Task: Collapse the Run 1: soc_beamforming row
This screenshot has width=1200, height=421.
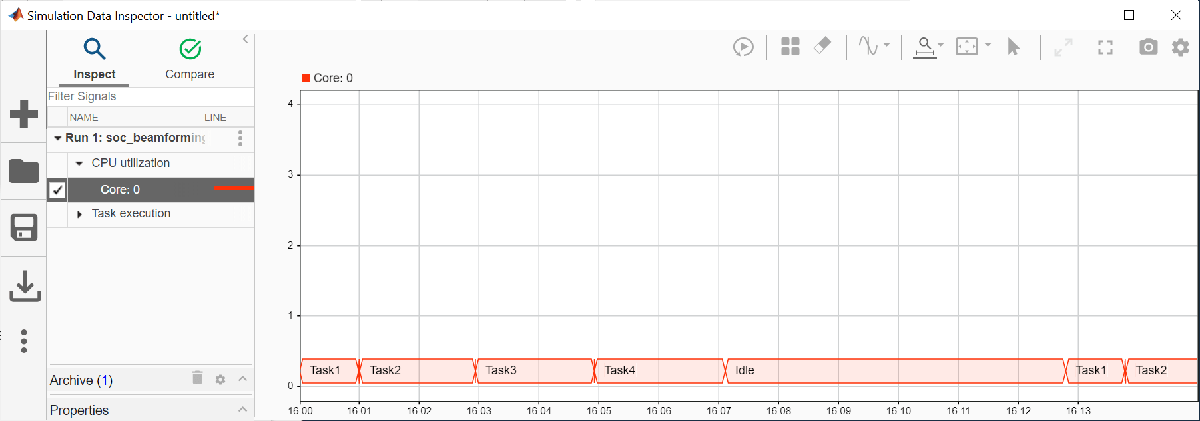Action: [x=58, y=138]
